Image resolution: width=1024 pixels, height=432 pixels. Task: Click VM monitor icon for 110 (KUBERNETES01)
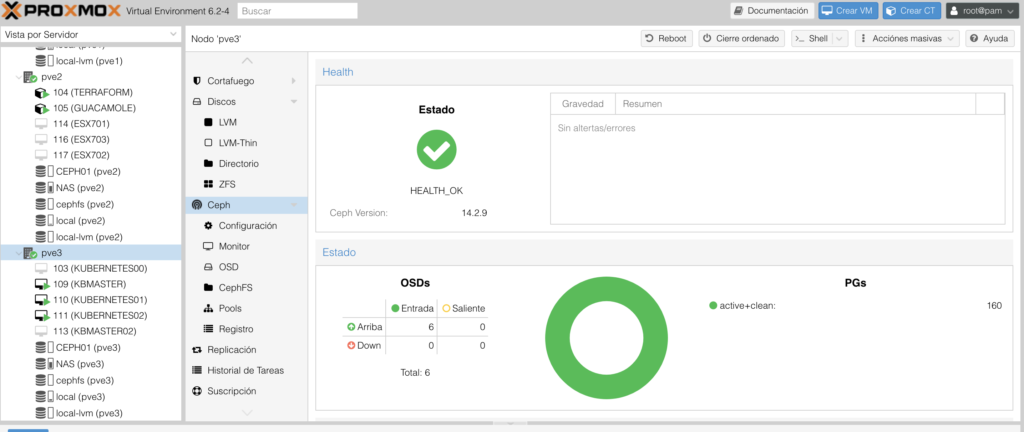pyautogui.click(x=42, y=300)
